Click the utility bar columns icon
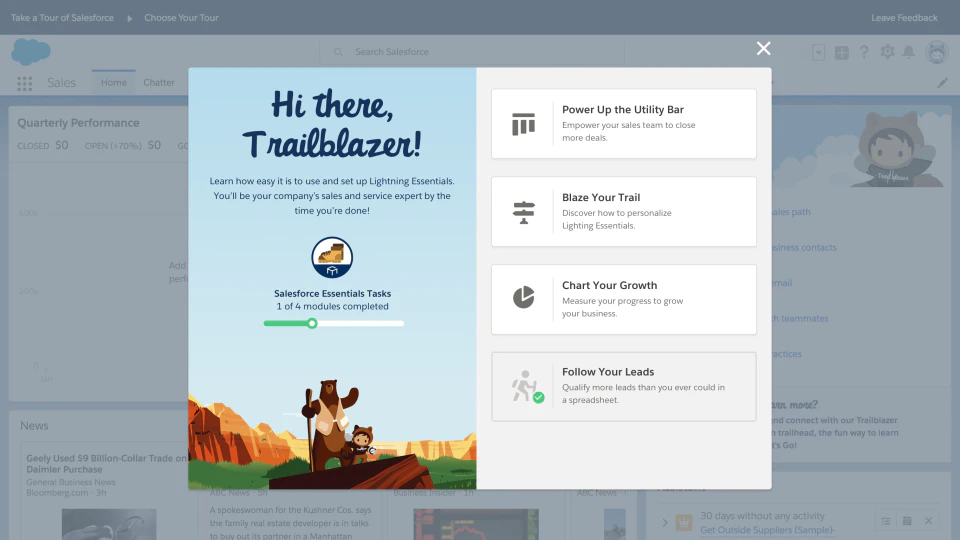Image resolution: width=960 pixels, height=540 pixels. 523,124
